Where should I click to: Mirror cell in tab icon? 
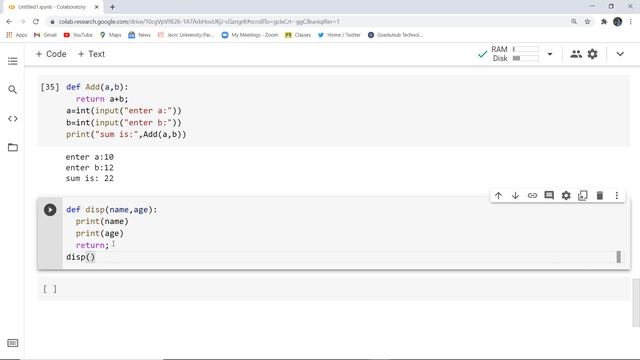point(583,196)
